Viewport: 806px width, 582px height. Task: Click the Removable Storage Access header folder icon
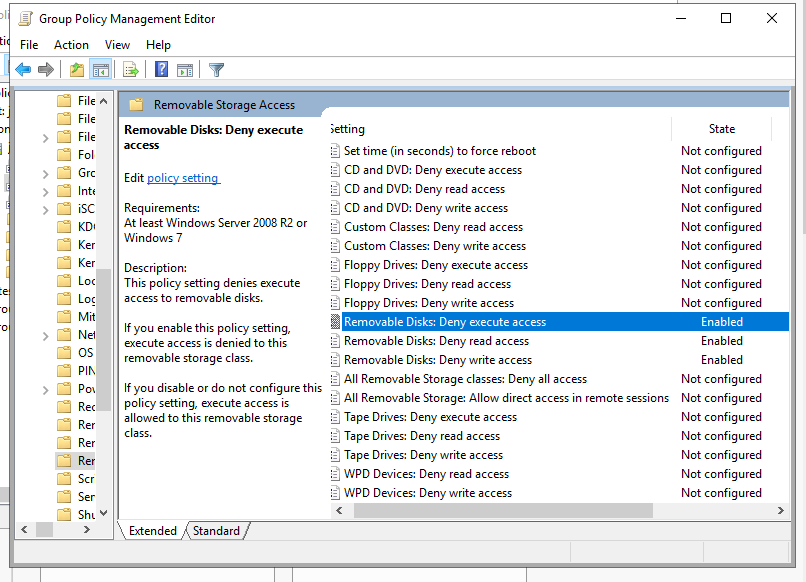(134, 103)
